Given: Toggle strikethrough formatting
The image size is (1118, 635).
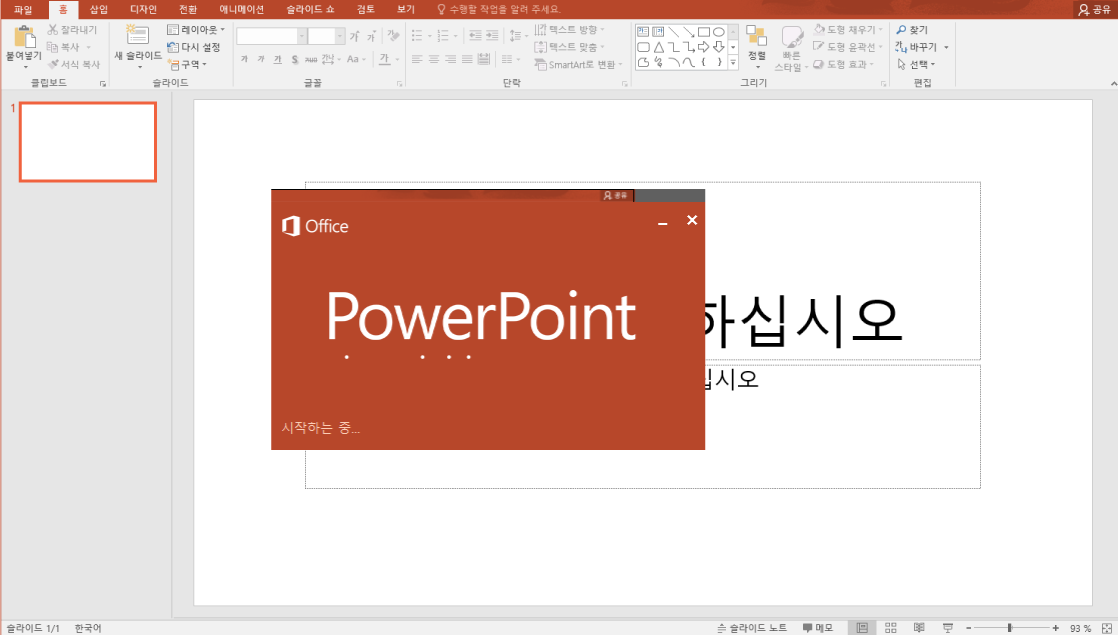Looking at the screenshot, I should (x=311, y=59).
